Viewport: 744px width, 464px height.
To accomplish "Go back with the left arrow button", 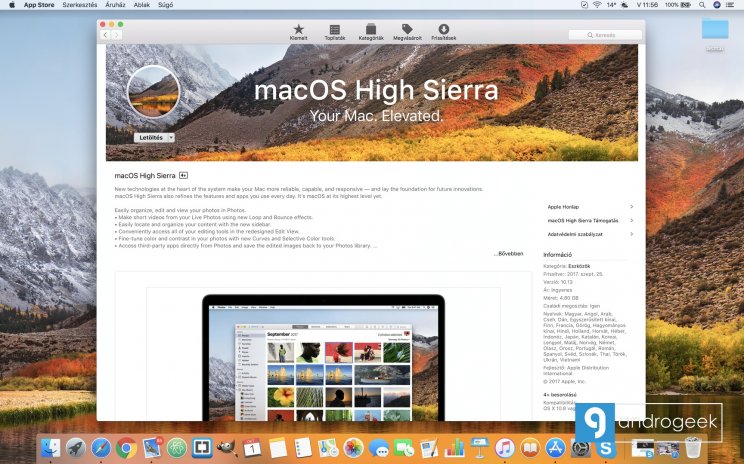I will coord(105,35).
